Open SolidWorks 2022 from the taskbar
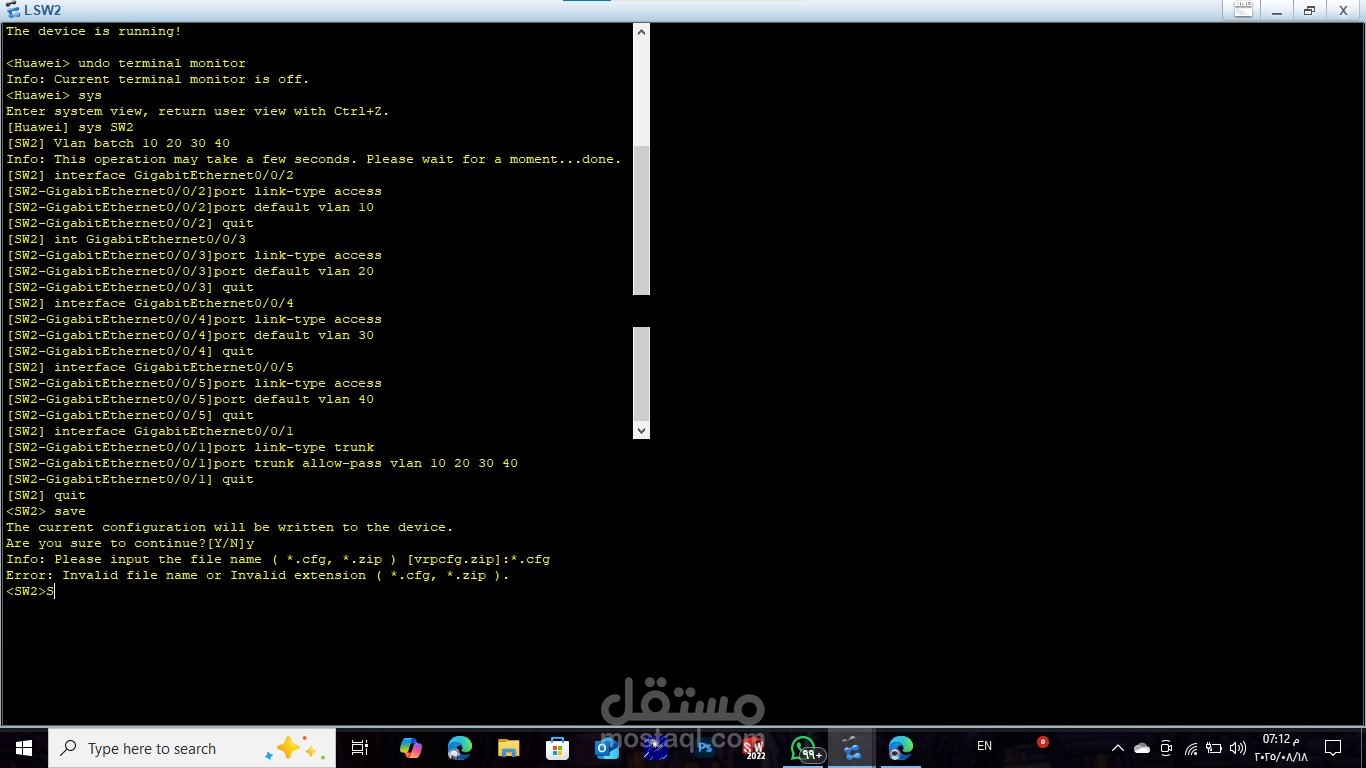1366x768 pixels. (753, 748)
